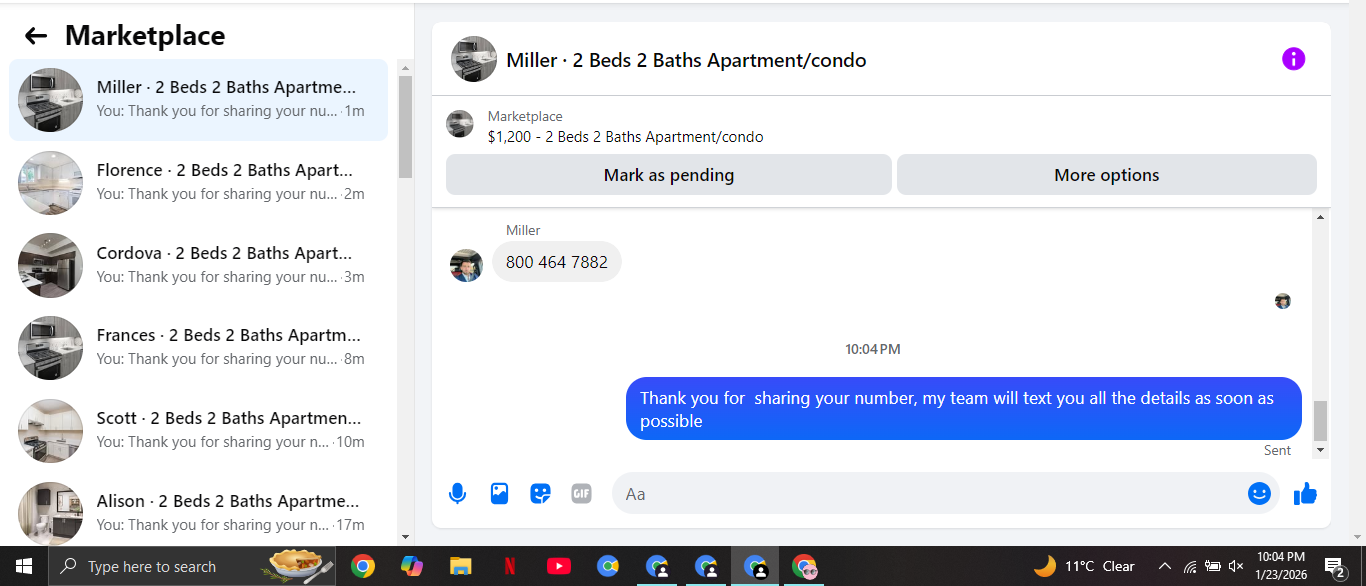Open the emoji picker in the message box

pyautogui.click(x=1259, y=493)
